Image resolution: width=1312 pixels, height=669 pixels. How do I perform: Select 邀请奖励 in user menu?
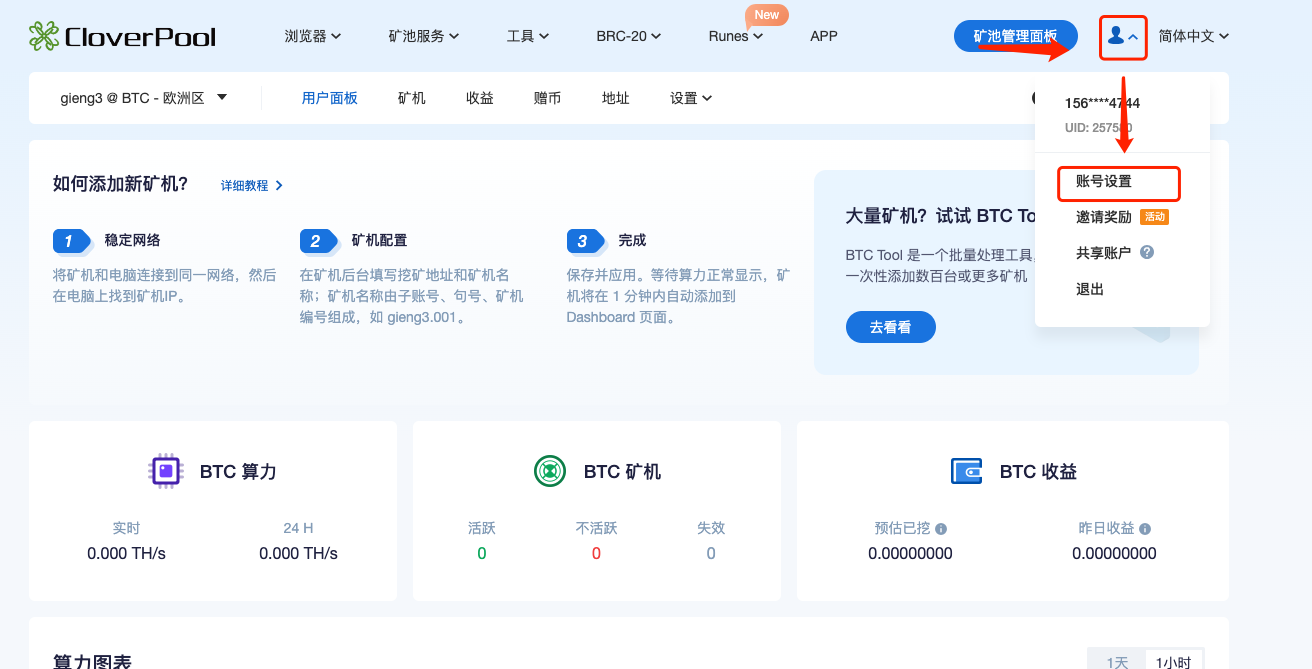[1104, 217]
